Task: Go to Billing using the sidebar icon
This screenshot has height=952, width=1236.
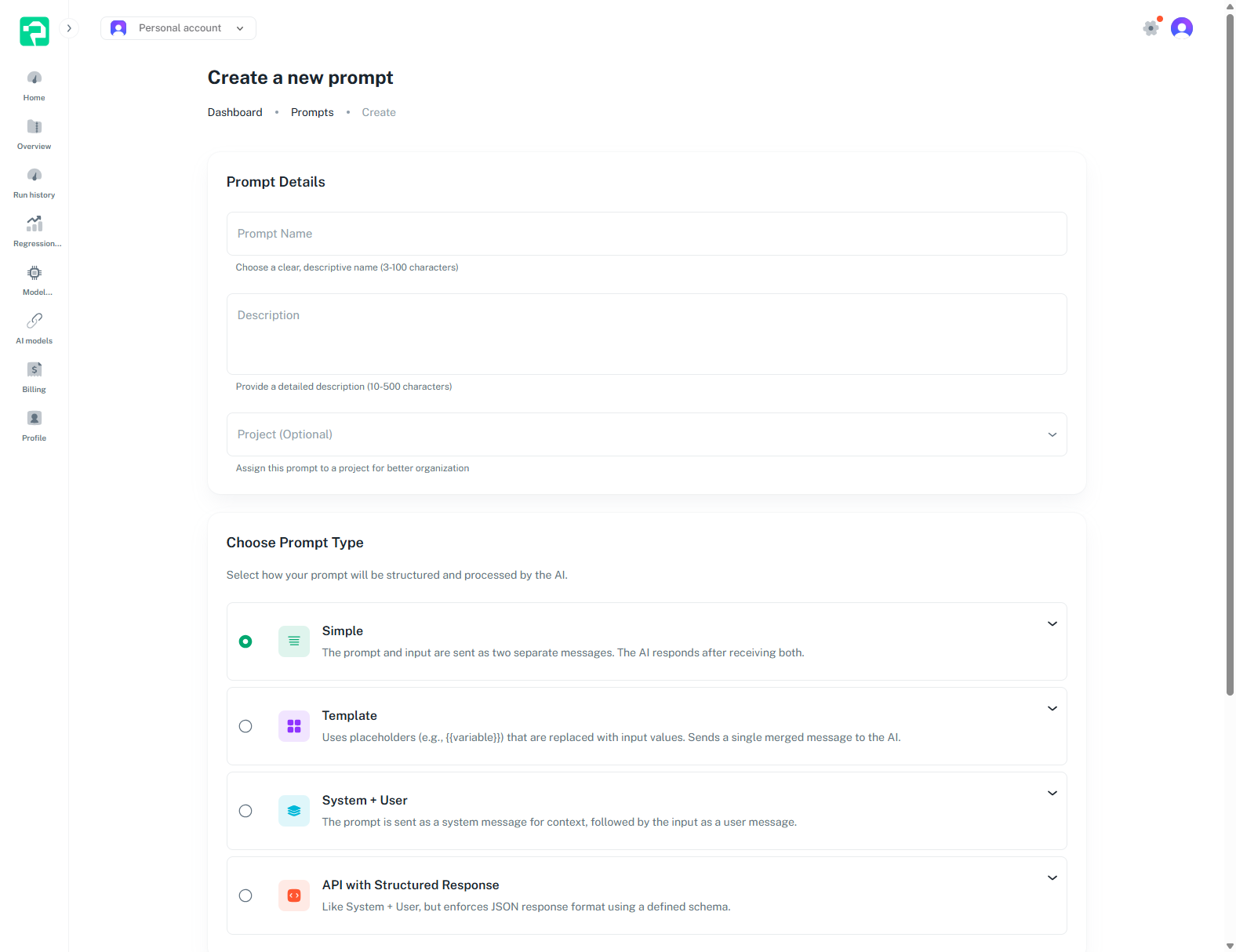Action: [x=34, y=376]
